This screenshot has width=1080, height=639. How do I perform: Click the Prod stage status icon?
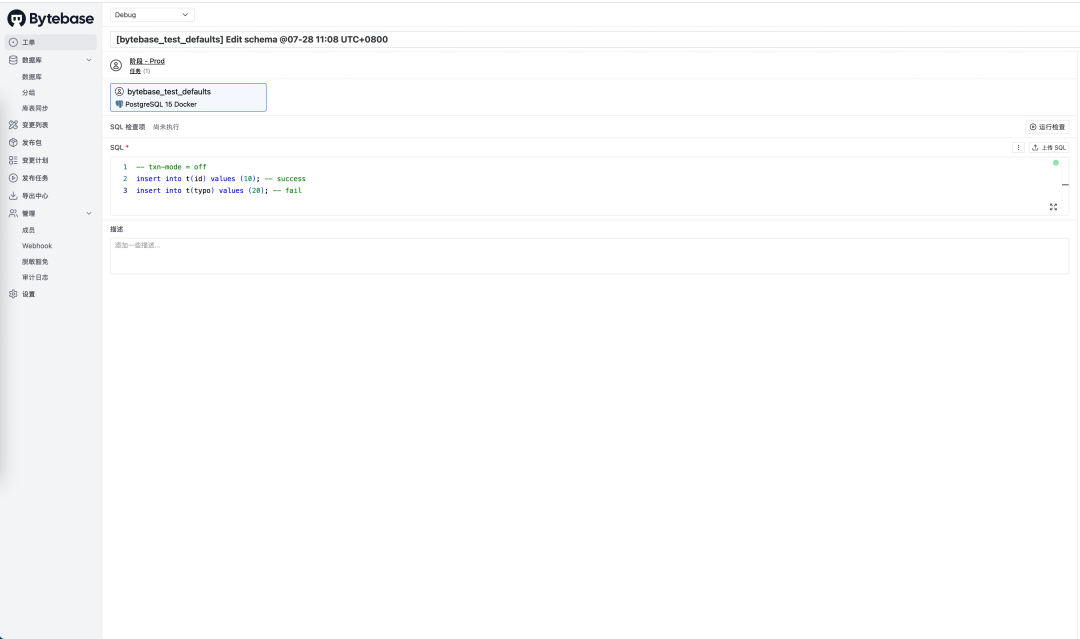[x=116, y=65]
